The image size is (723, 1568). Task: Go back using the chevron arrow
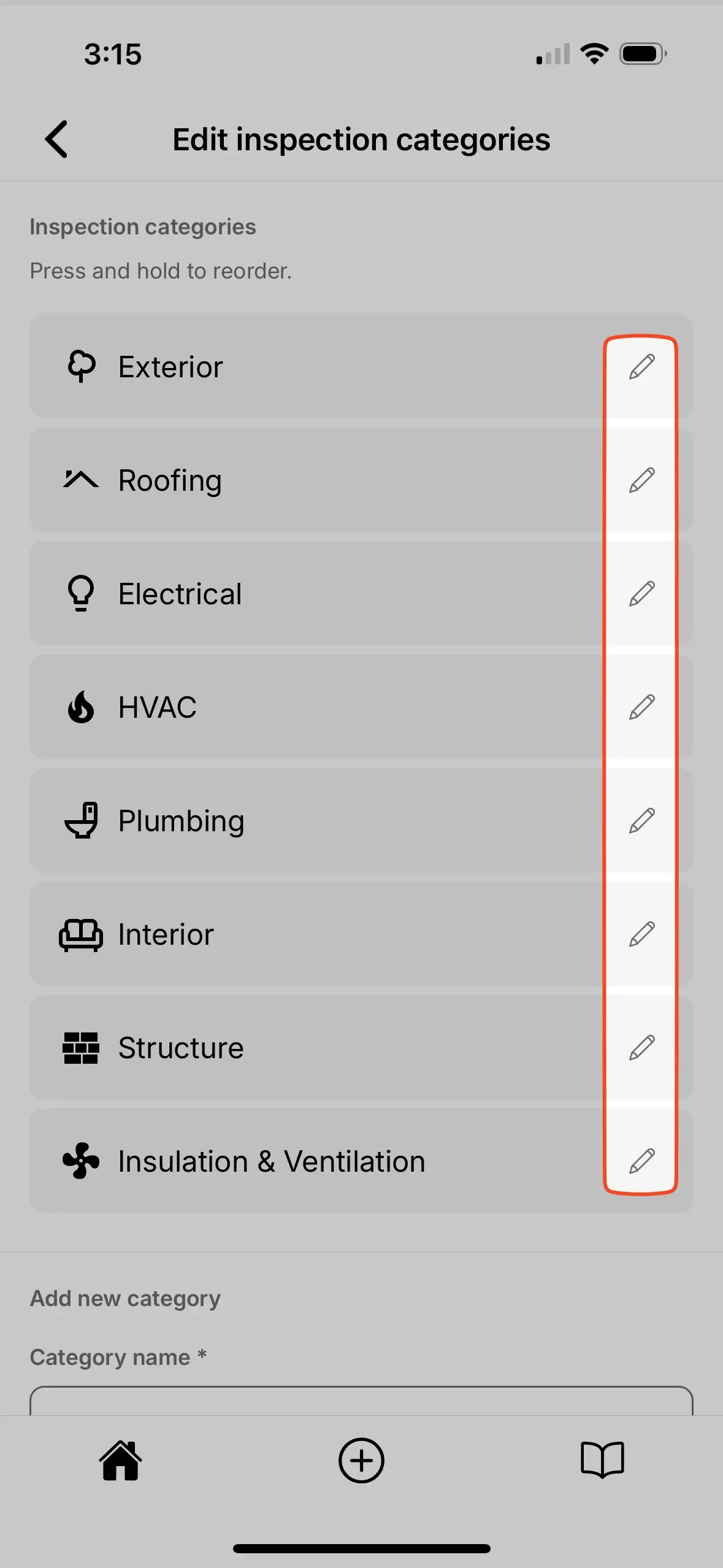(56, 139)
